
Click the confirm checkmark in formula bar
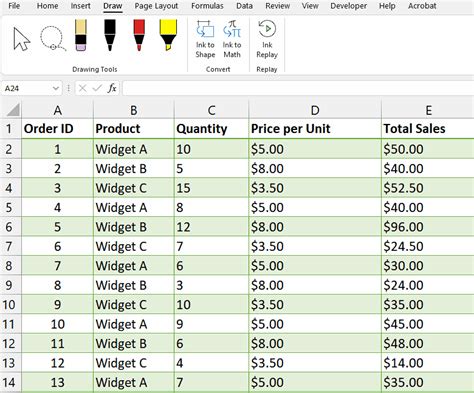tap(97, 88)
